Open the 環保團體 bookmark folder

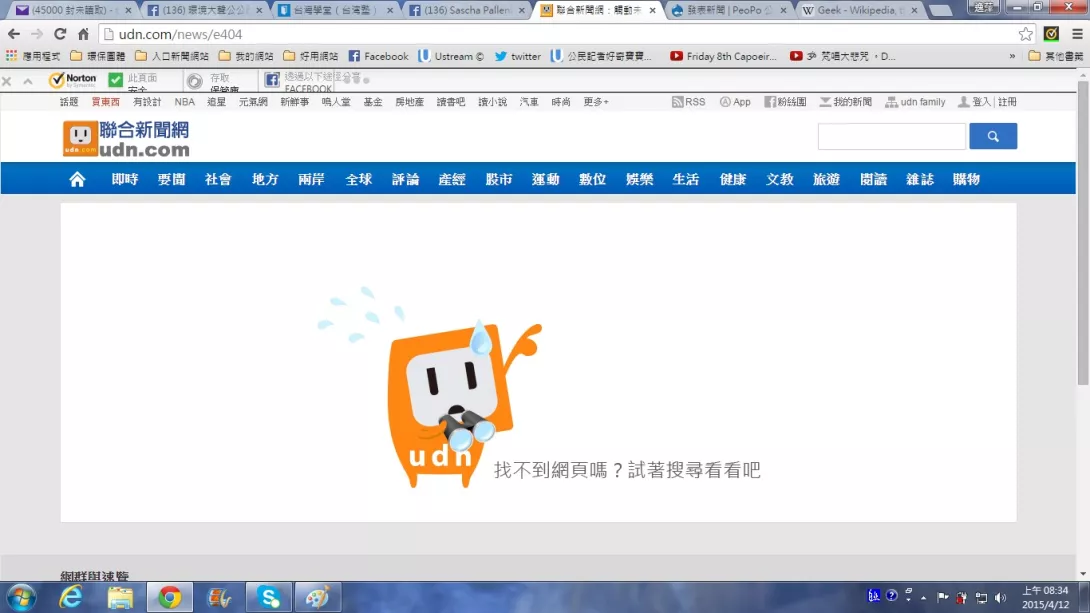click(x=98, y=56)
